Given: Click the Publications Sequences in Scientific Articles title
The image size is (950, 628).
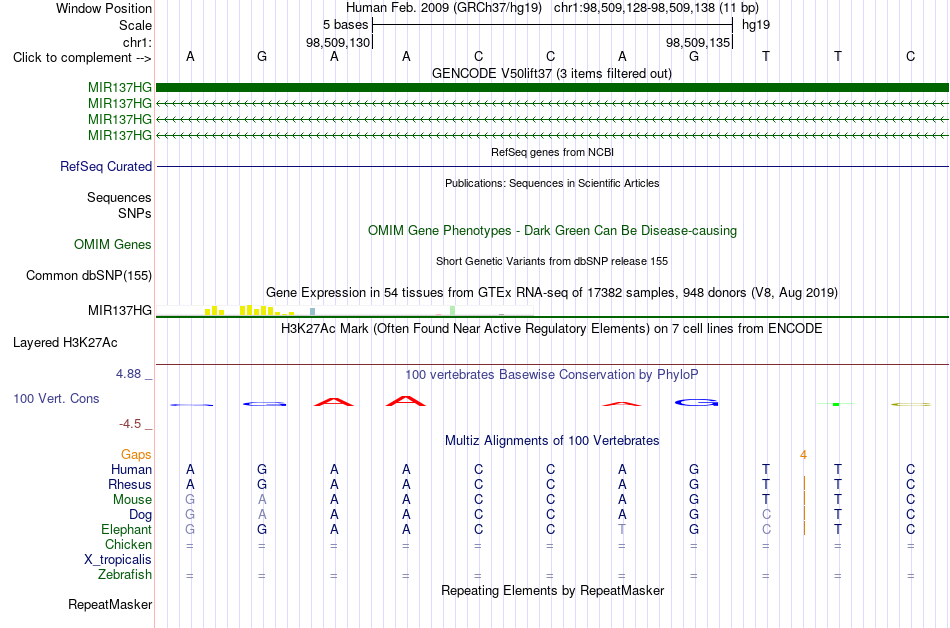Looking at the screenshot, I should (x=552, y=183).
